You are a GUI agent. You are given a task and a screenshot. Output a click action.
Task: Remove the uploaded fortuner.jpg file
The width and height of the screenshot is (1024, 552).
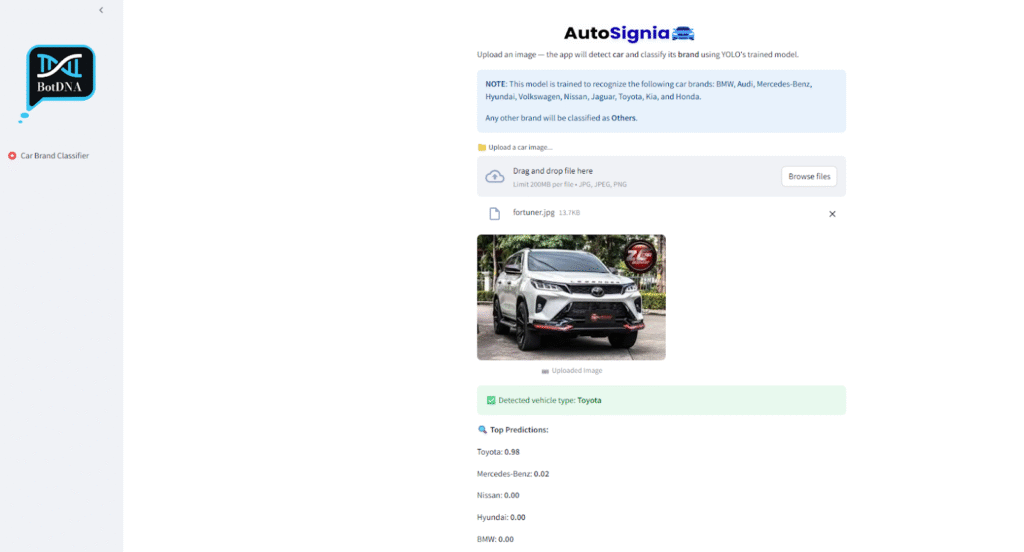pyautogui.click(x=832, y=214)
